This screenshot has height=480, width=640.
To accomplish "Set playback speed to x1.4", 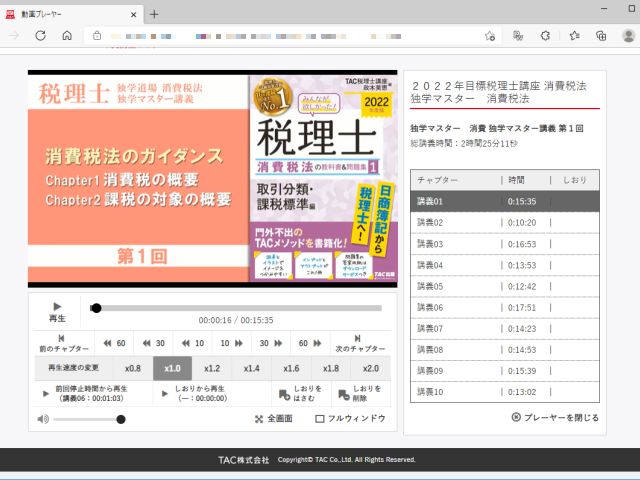I will click(251, 368).
